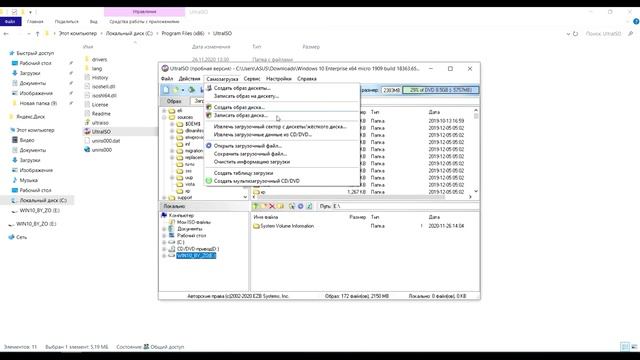Image resolution: width=640 pixels, height=360 pixels.
Task: Click the 'Дата' column header in image list
Action: 434,112
